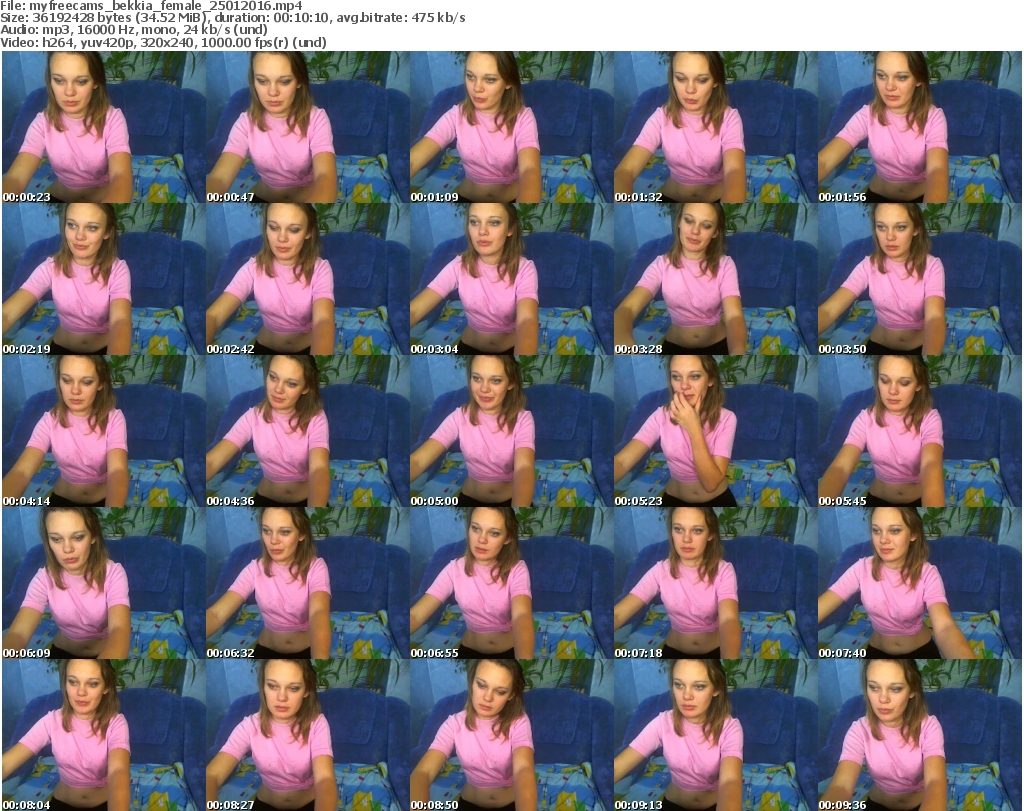Click the thumbnail stamped 00:09:36
Image resolution: width=1024 pixels, height=811 pixels.
pyautogui.click(x=920, y=735)
